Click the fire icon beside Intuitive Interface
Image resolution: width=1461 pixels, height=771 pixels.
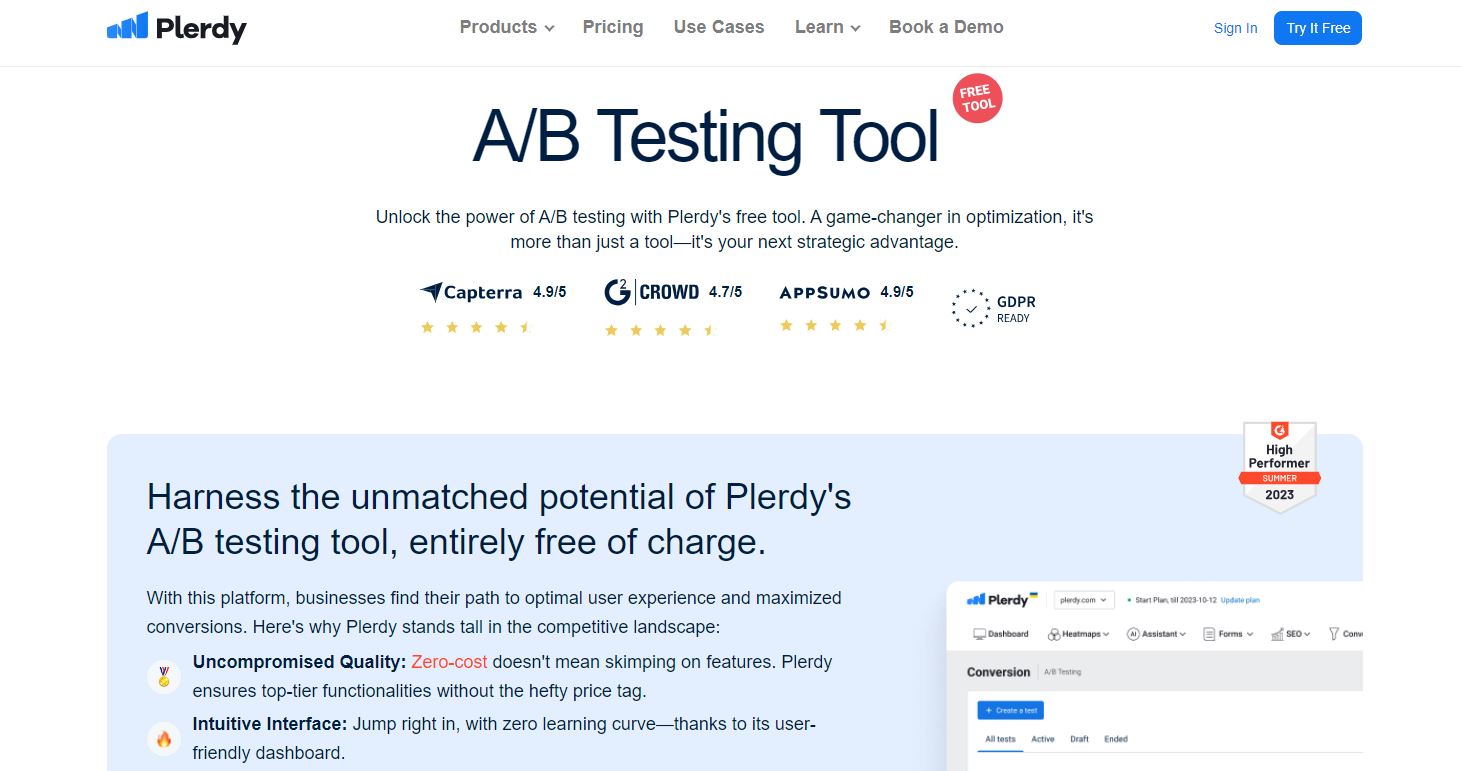[x=164, y=739]
